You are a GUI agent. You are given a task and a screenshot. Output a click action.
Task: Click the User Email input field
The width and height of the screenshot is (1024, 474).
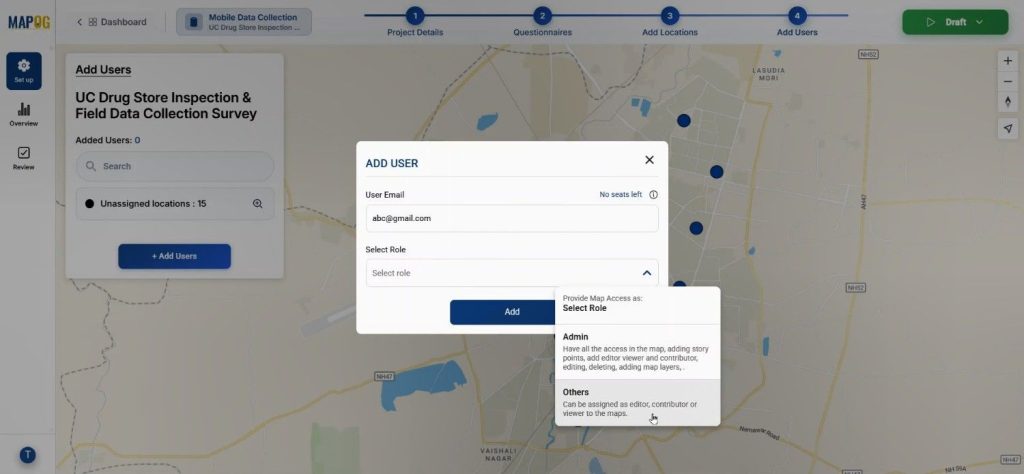511,218
